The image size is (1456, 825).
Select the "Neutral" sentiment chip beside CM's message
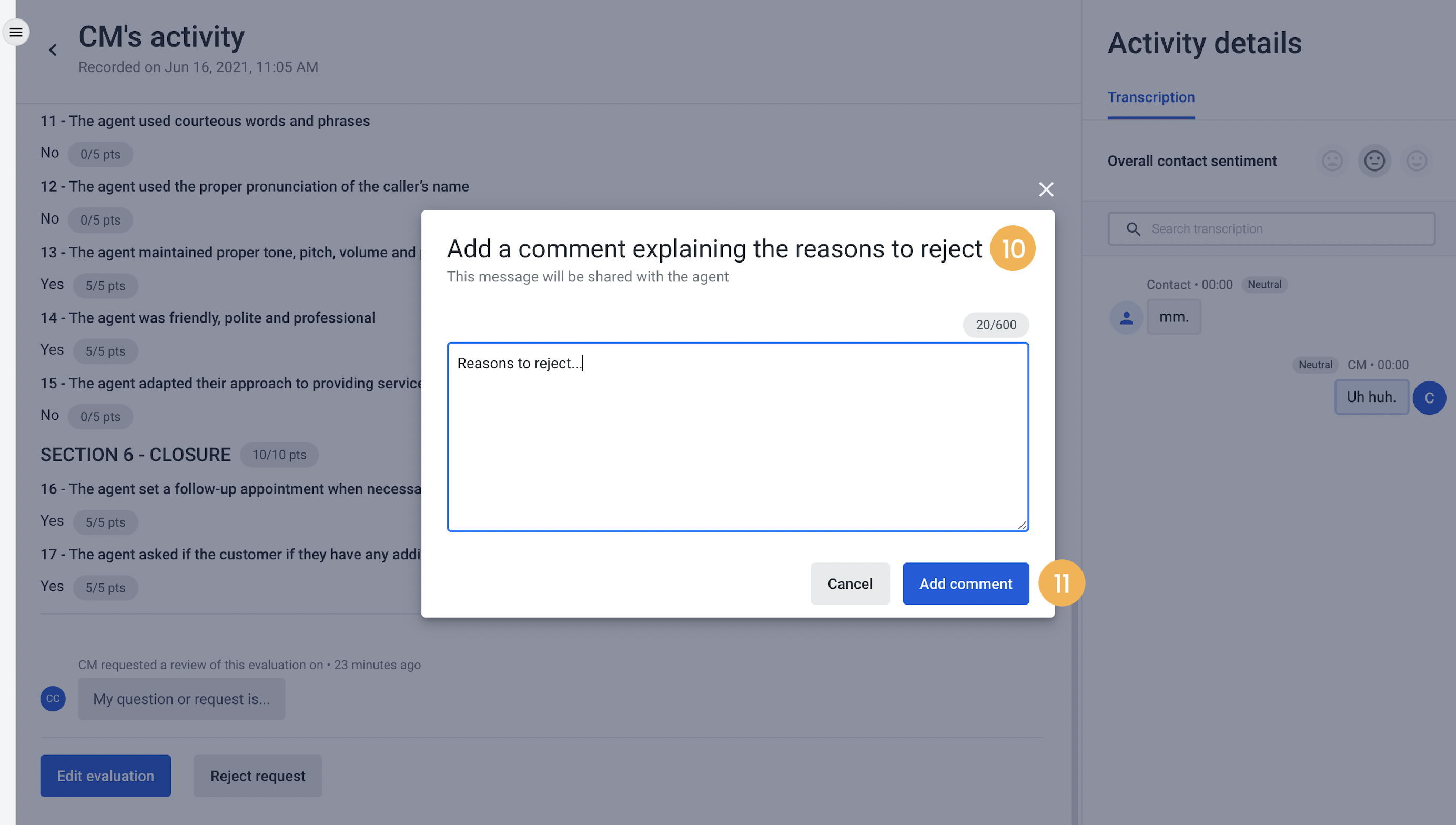click(1315, 364)
